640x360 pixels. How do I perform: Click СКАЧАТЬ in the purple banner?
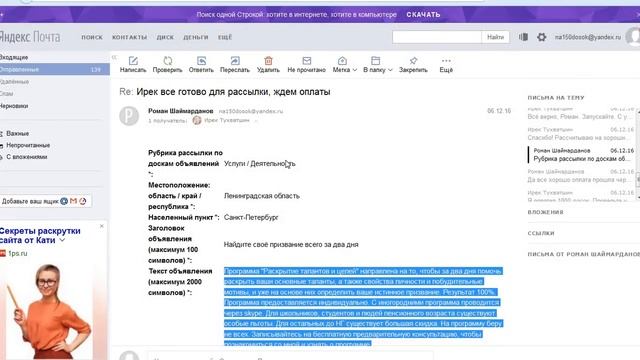(x=423, y=14)
